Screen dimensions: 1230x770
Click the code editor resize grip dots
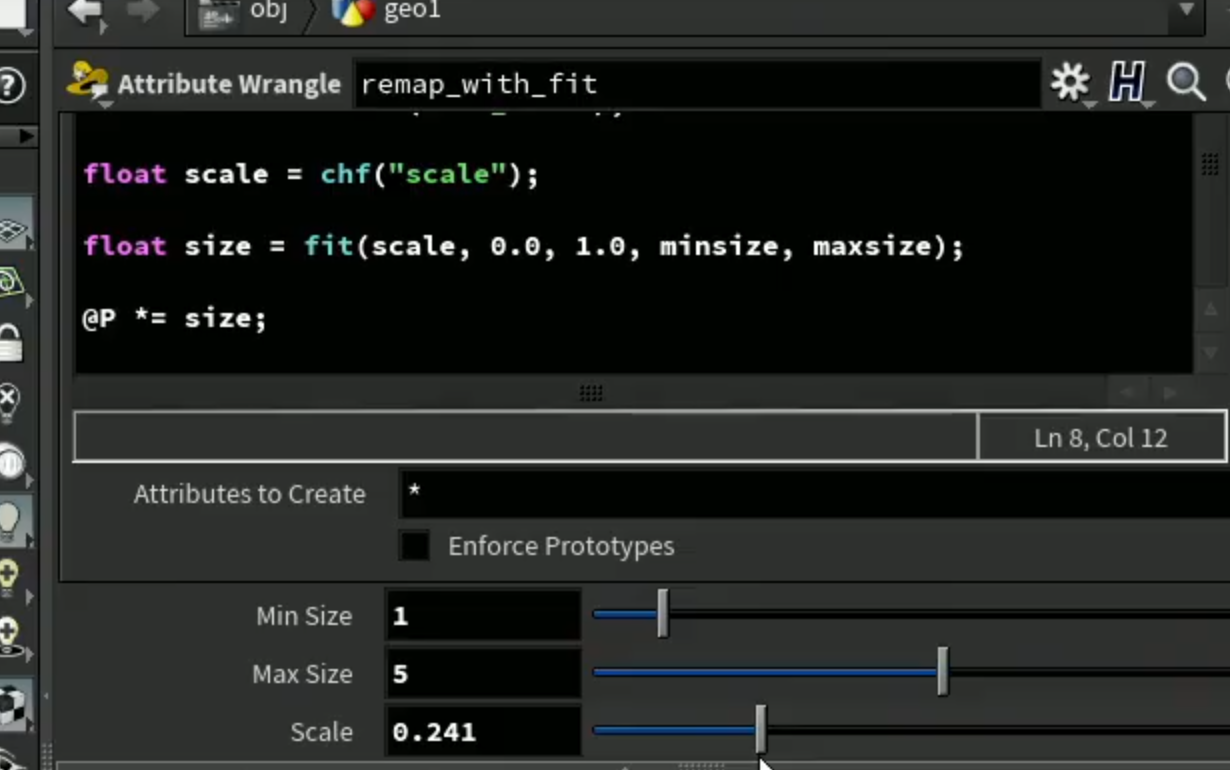[x=591, y=393]
